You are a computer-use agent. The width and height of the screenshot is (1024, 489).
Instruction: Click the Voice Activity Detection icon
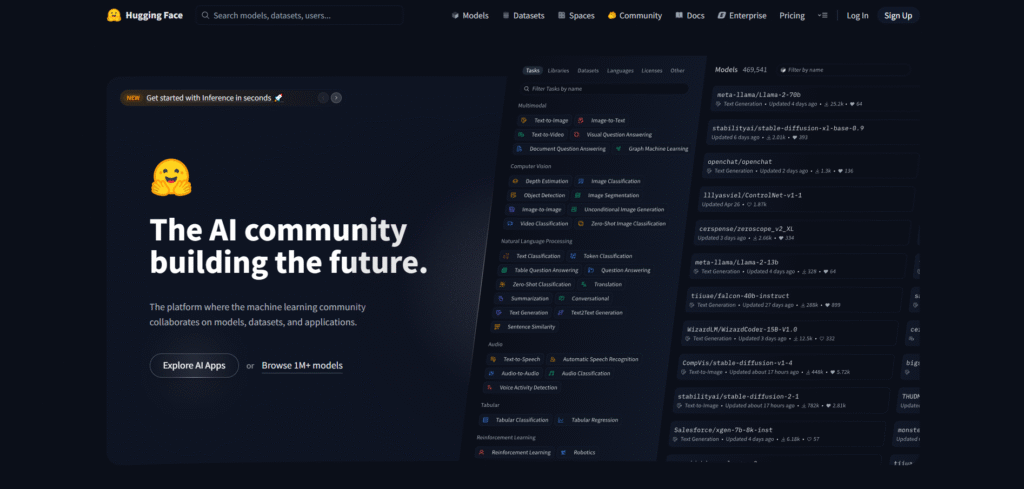point(490,388)
